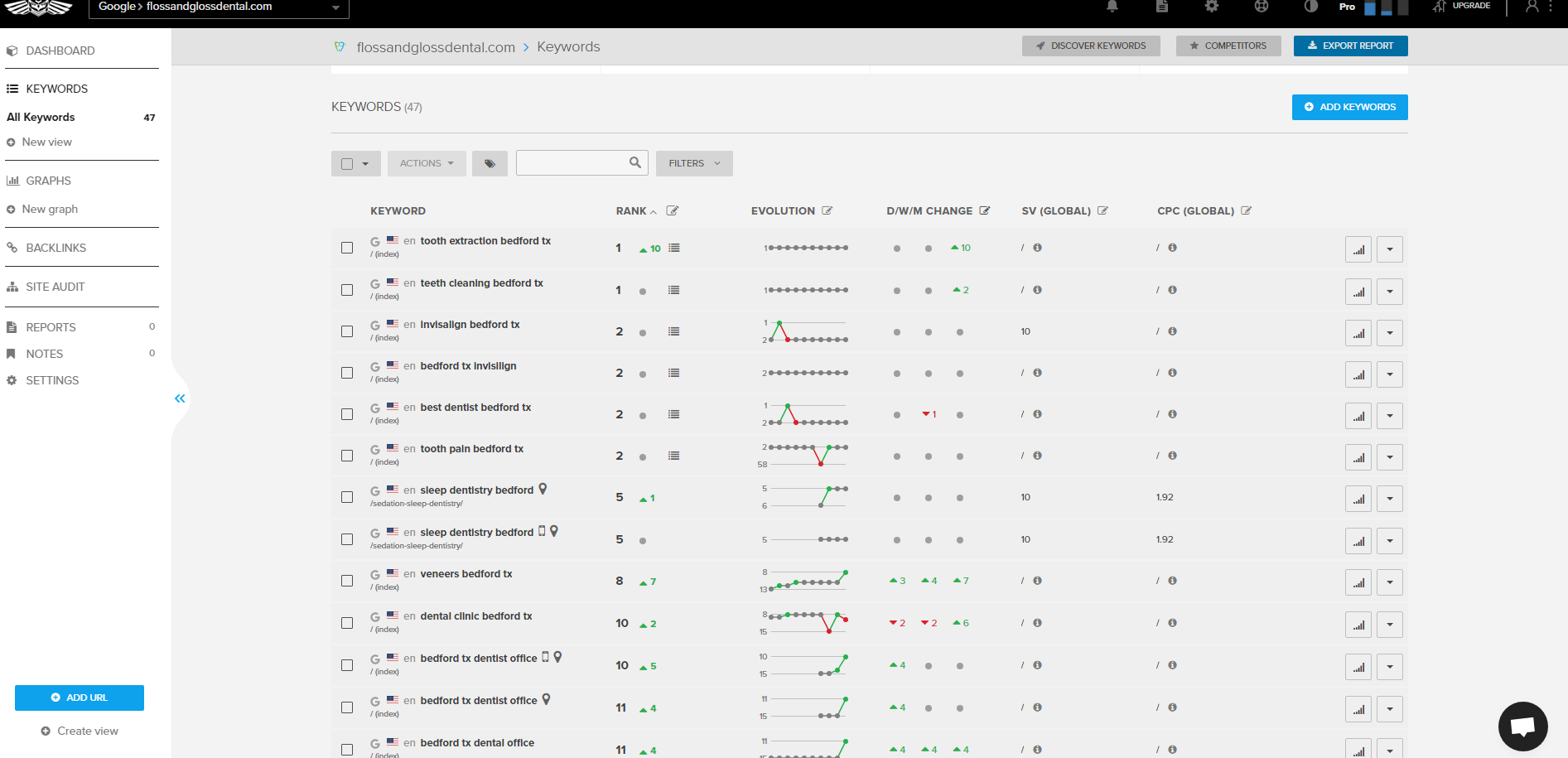
Task: Expand the FILTERS dropdown
Action: (x=694, y=163)
